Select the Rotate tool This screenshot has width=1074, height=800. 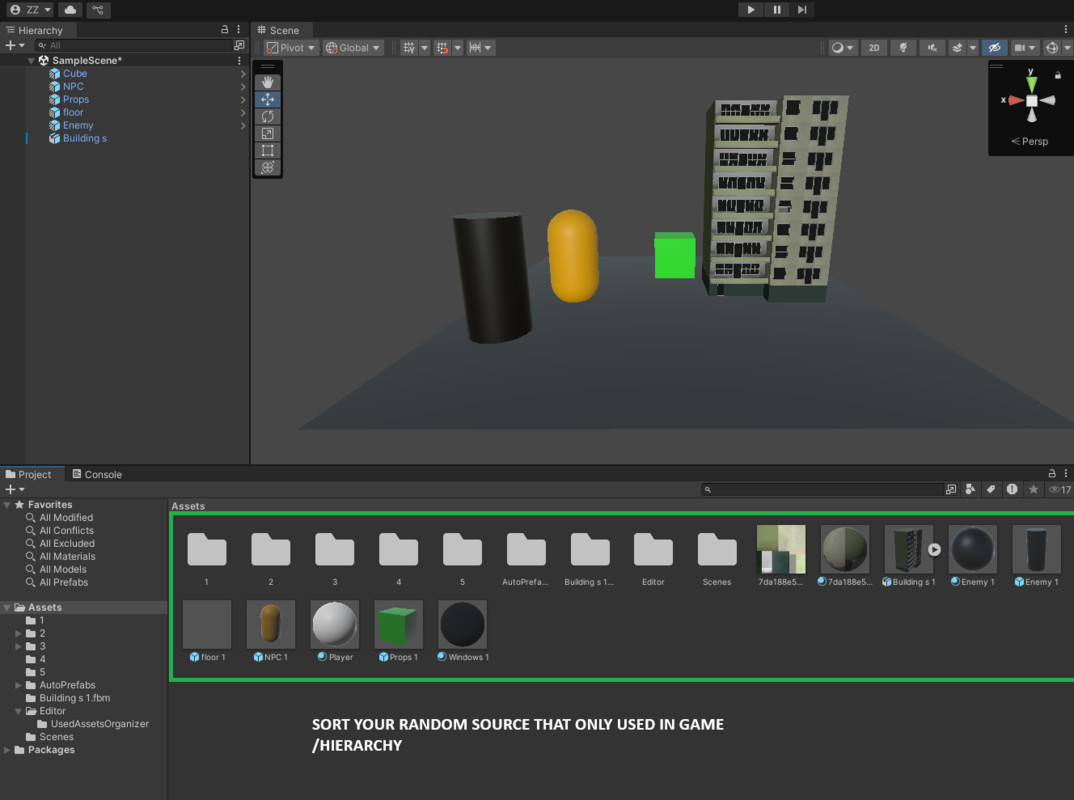pyautogui.click(x=267, y=117)
